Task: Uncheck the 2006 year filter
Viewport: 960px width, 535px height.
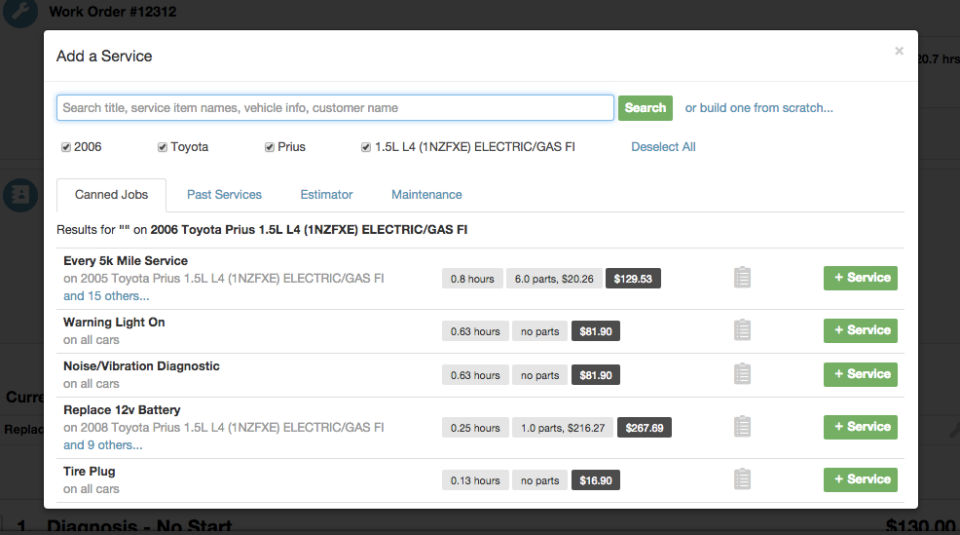Action: tap(66, 147)
